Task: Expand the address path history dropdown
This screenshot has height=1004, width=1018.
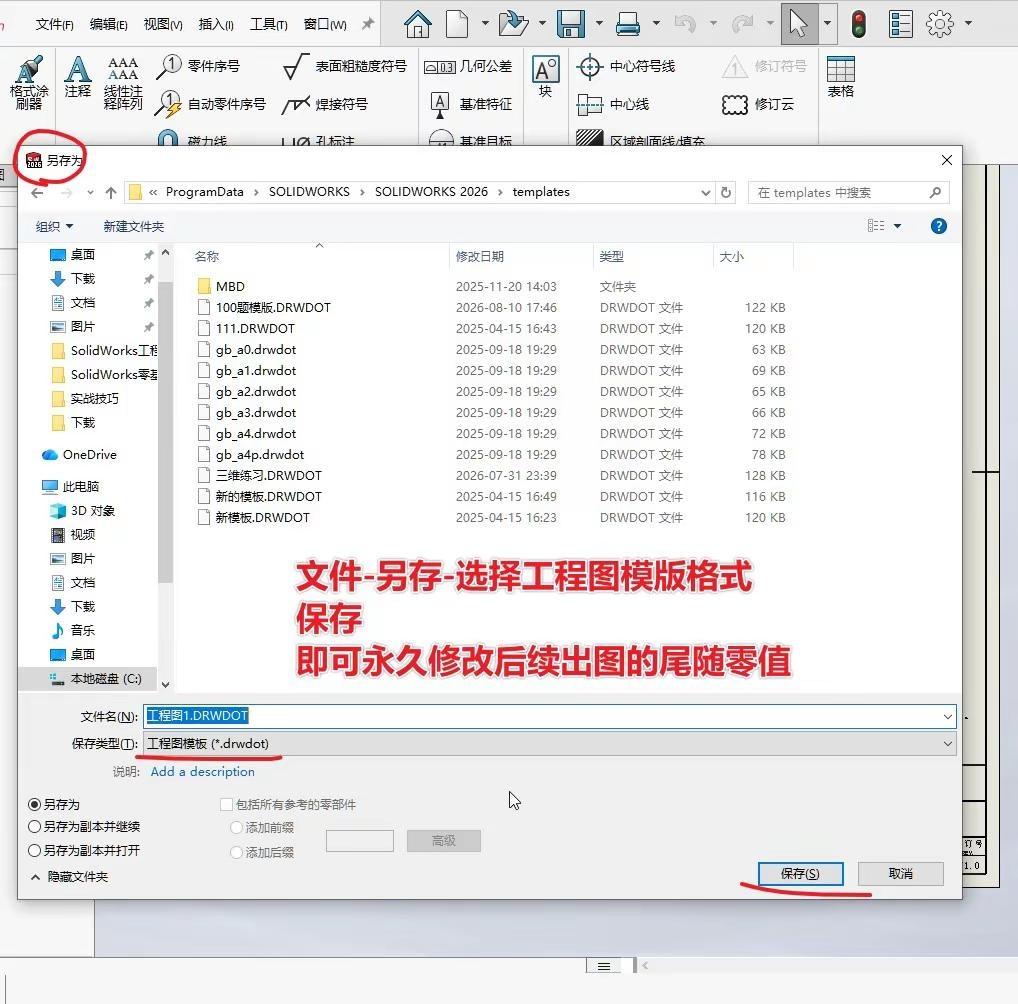Action: point(706,193)
